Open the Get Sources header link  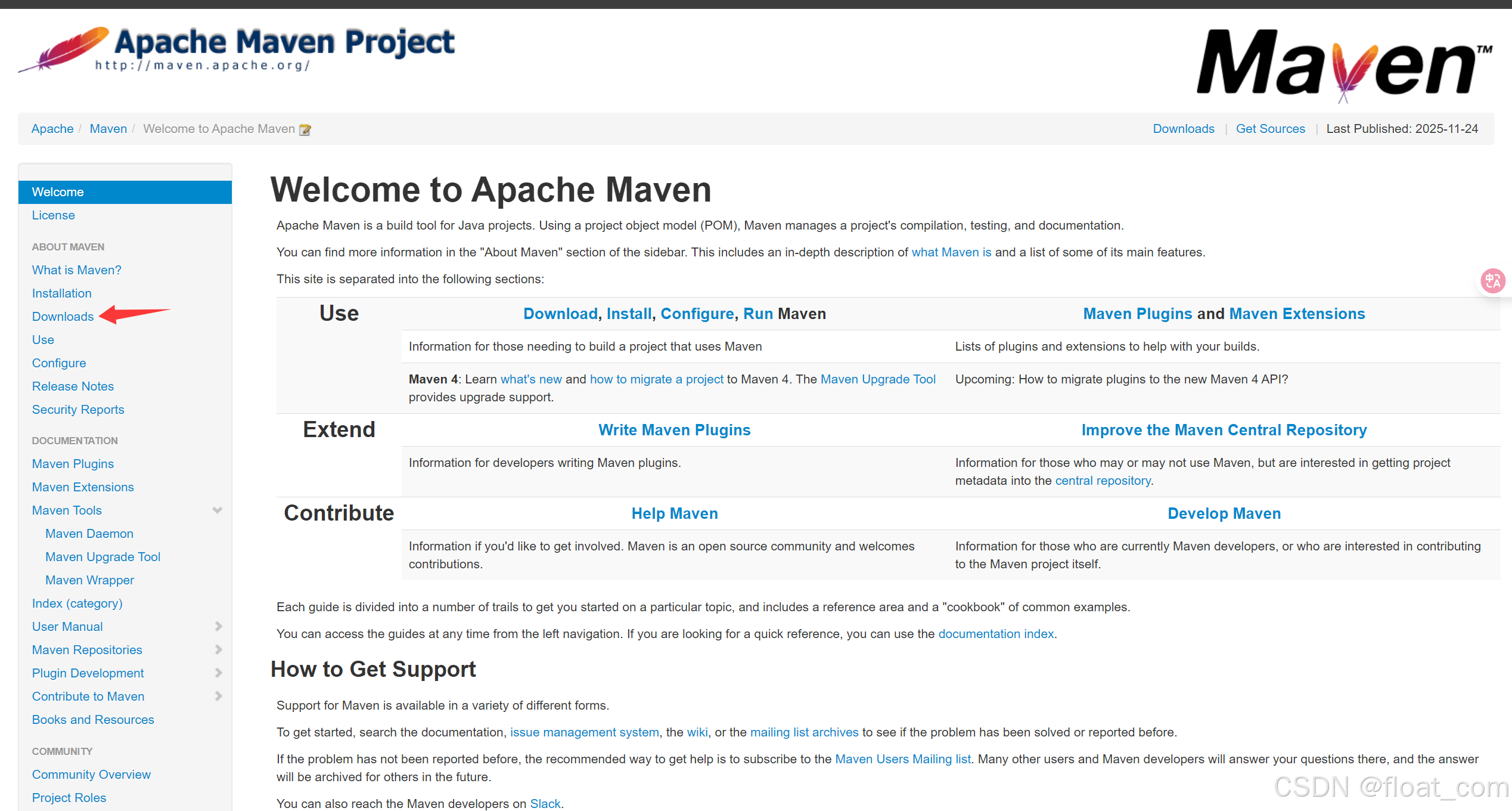[1270, 129]
